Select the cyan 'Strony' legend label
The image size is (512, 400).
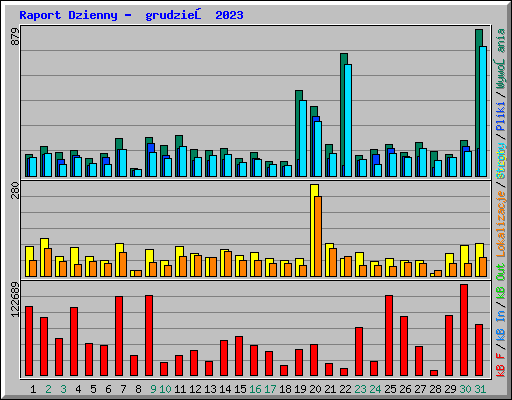click(501, 161)
